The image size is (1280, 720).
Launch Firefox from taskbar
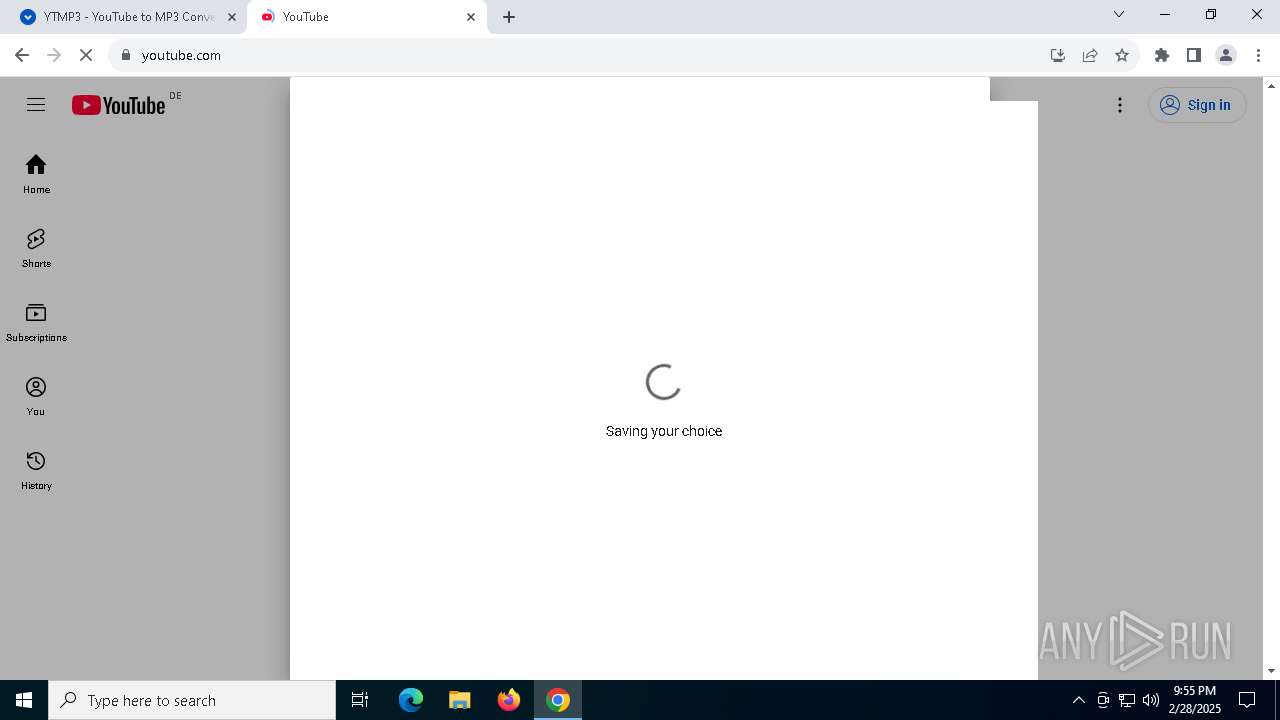(x=509, y=700)
